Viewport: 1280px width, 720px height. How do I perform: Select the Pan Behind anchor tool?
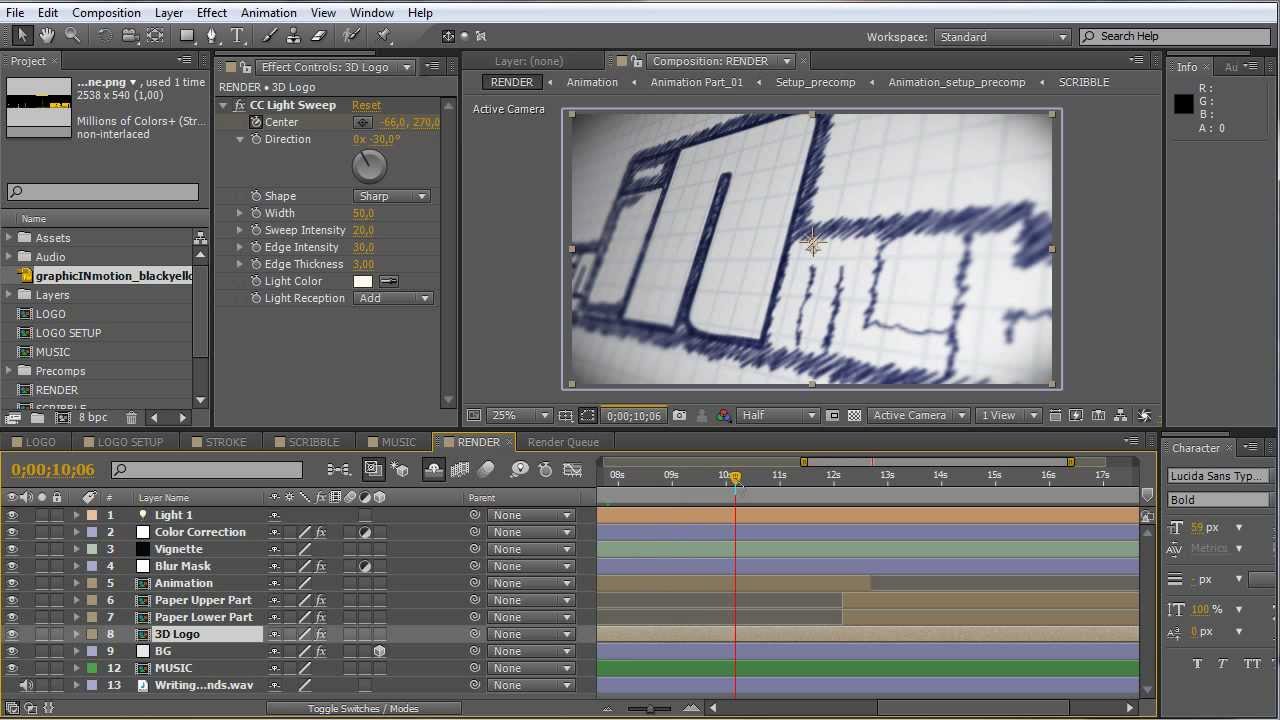[x=155, y=35]
